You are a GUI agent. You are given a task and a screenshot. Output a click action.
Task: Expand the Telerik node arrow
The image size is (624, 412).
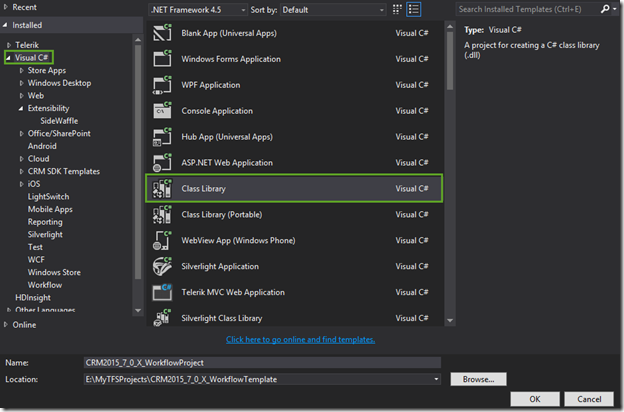(9, 45)
